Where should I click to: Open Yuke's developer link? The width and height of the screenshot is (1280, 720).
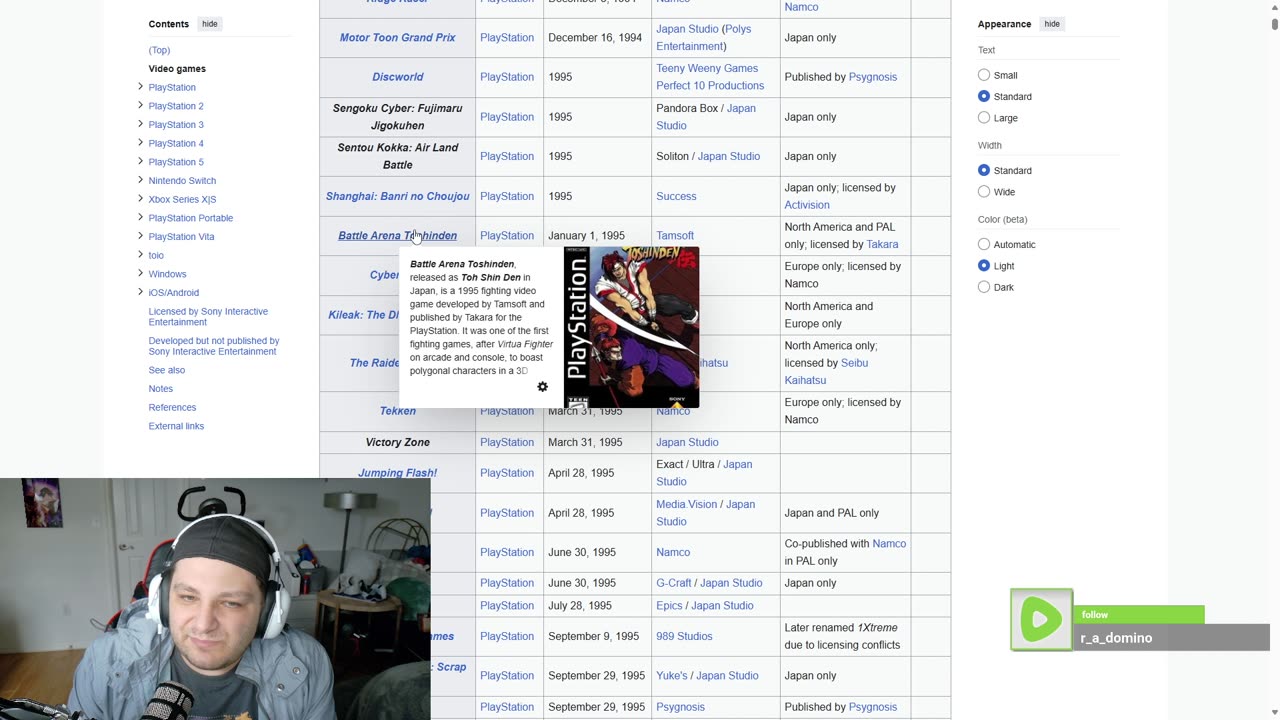tap(671, 676)
